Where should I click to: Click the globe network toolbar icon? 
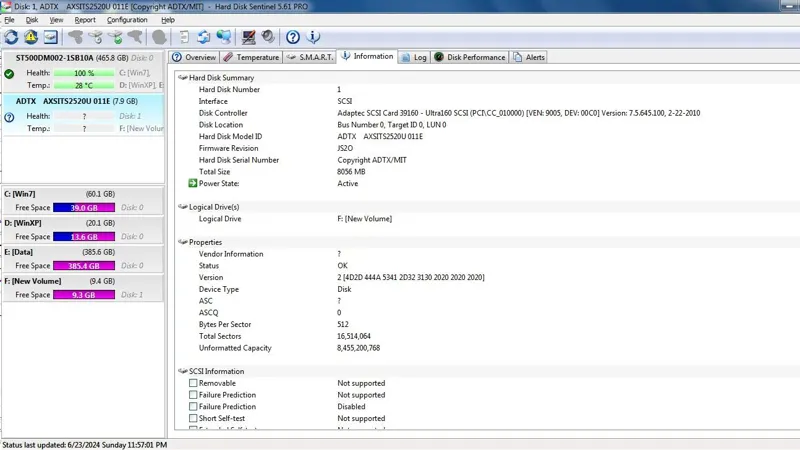223,37
